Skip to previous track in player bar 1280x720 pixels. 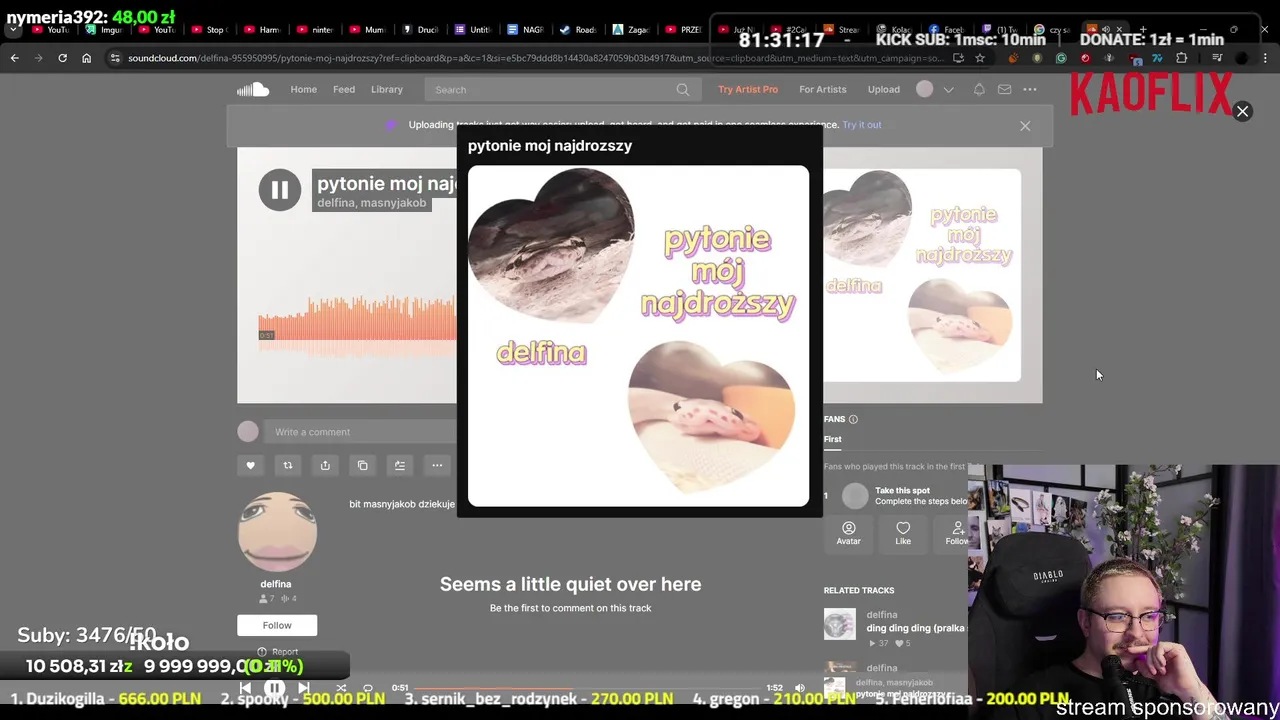pyautogui.click(x=246, y=688)
